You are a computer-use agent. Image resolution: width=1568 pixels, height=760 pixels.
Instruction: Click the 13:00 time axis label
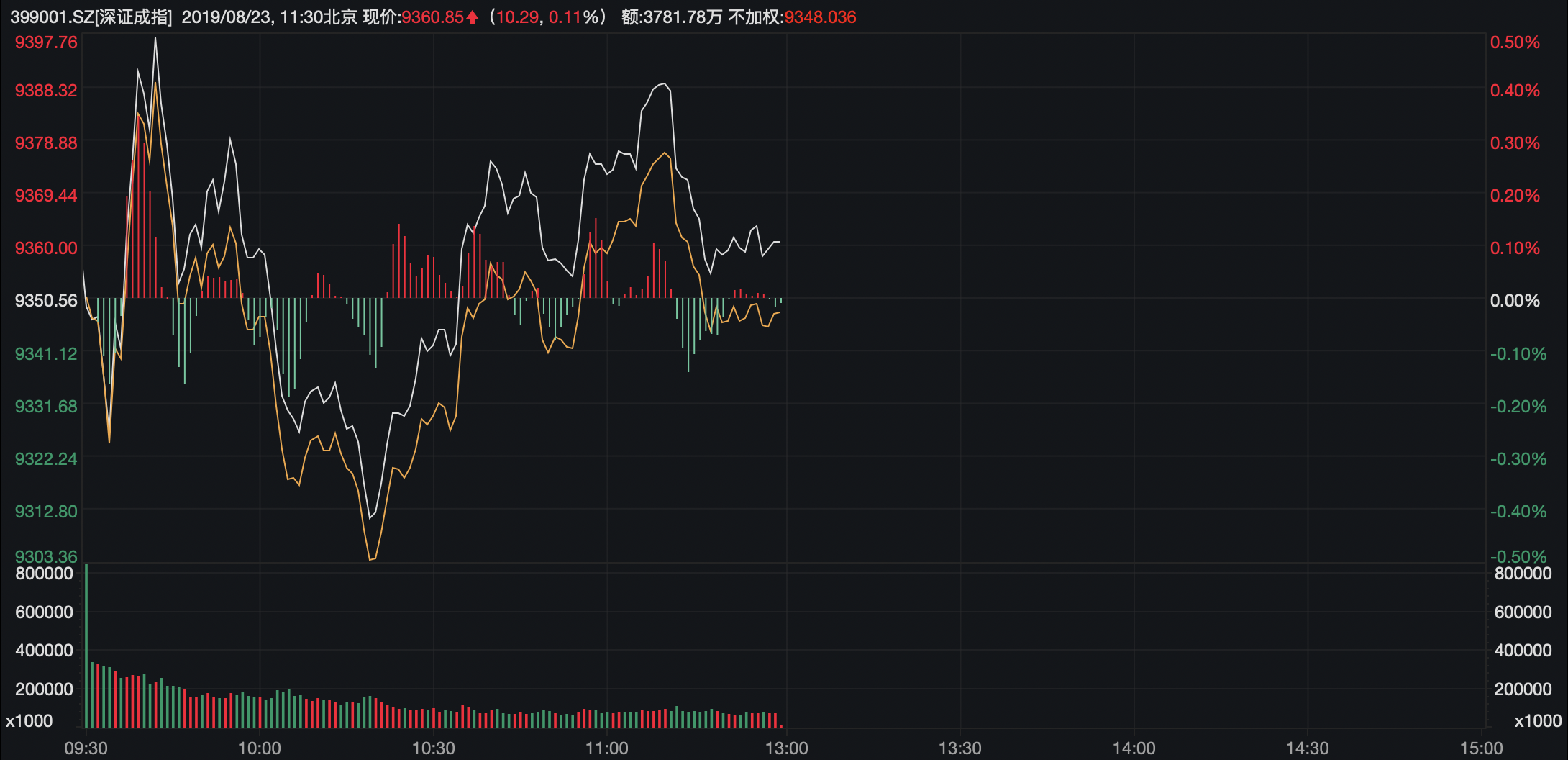coord(787,748)
